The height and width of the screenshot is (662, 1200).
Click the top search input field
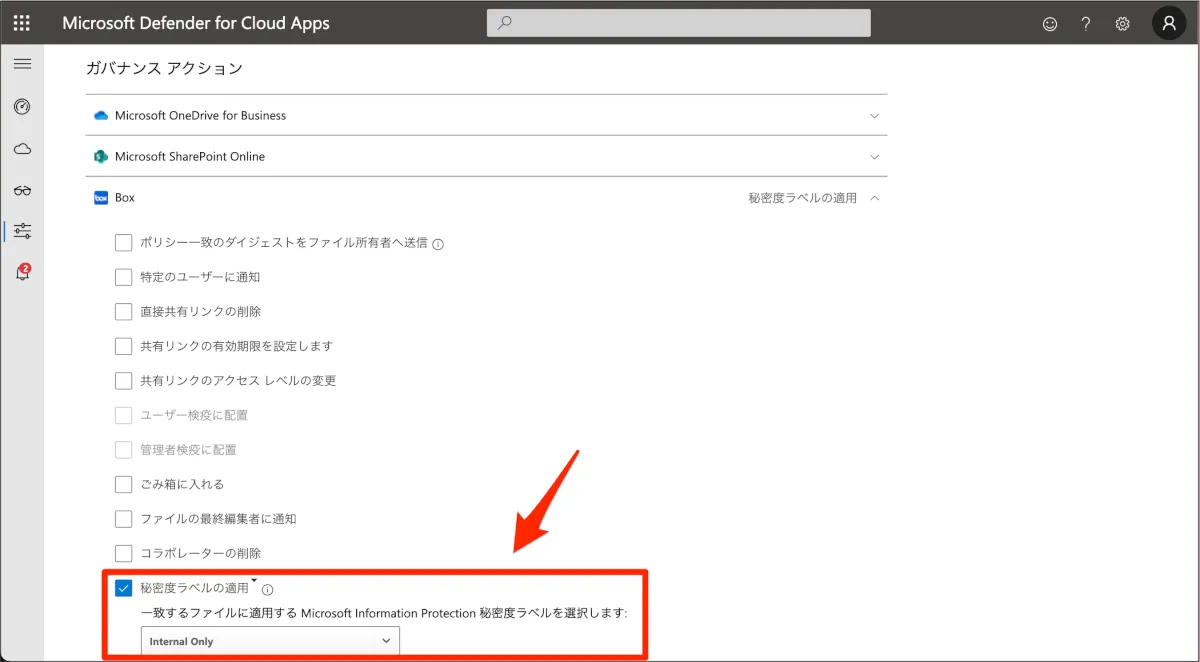tap(678, 23)
